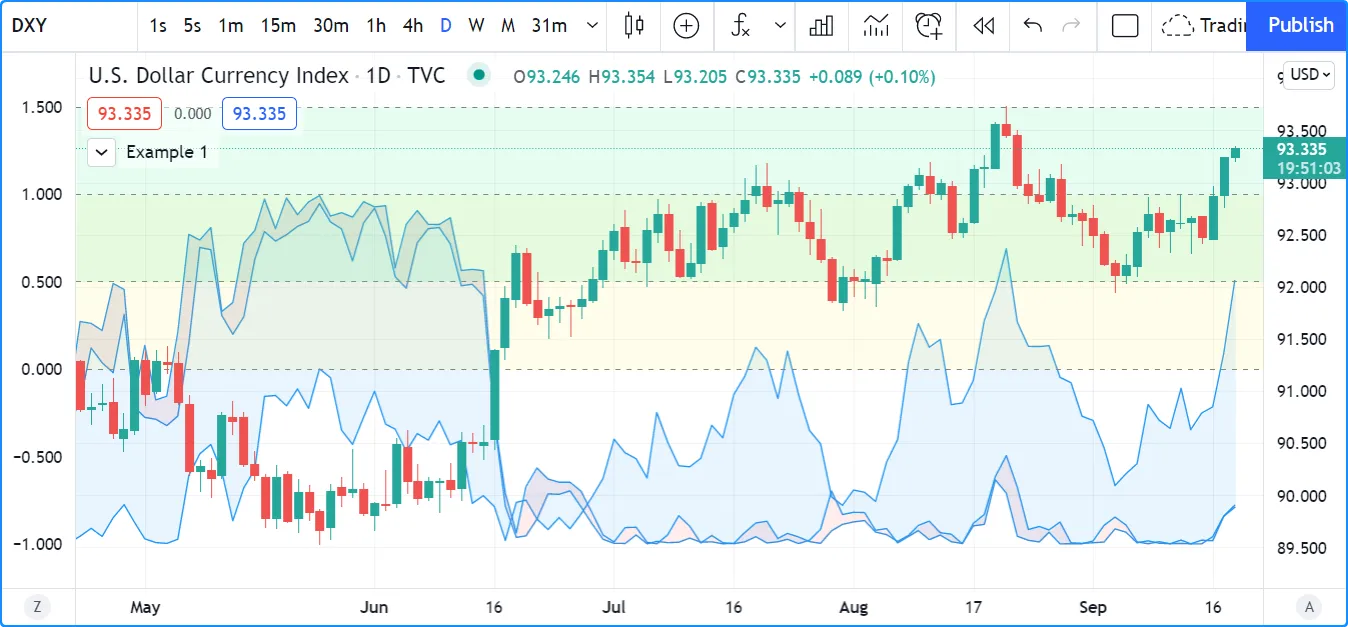Select the Example 1 indicator label
Screen dimensions: 1348x627
click(x=167, y=152)
